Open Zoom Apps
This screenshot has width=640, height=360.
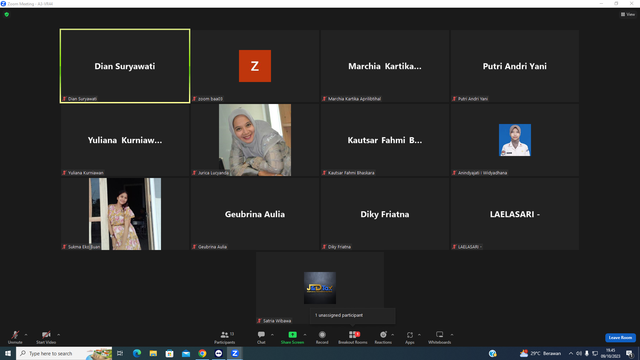pos(410,337)
